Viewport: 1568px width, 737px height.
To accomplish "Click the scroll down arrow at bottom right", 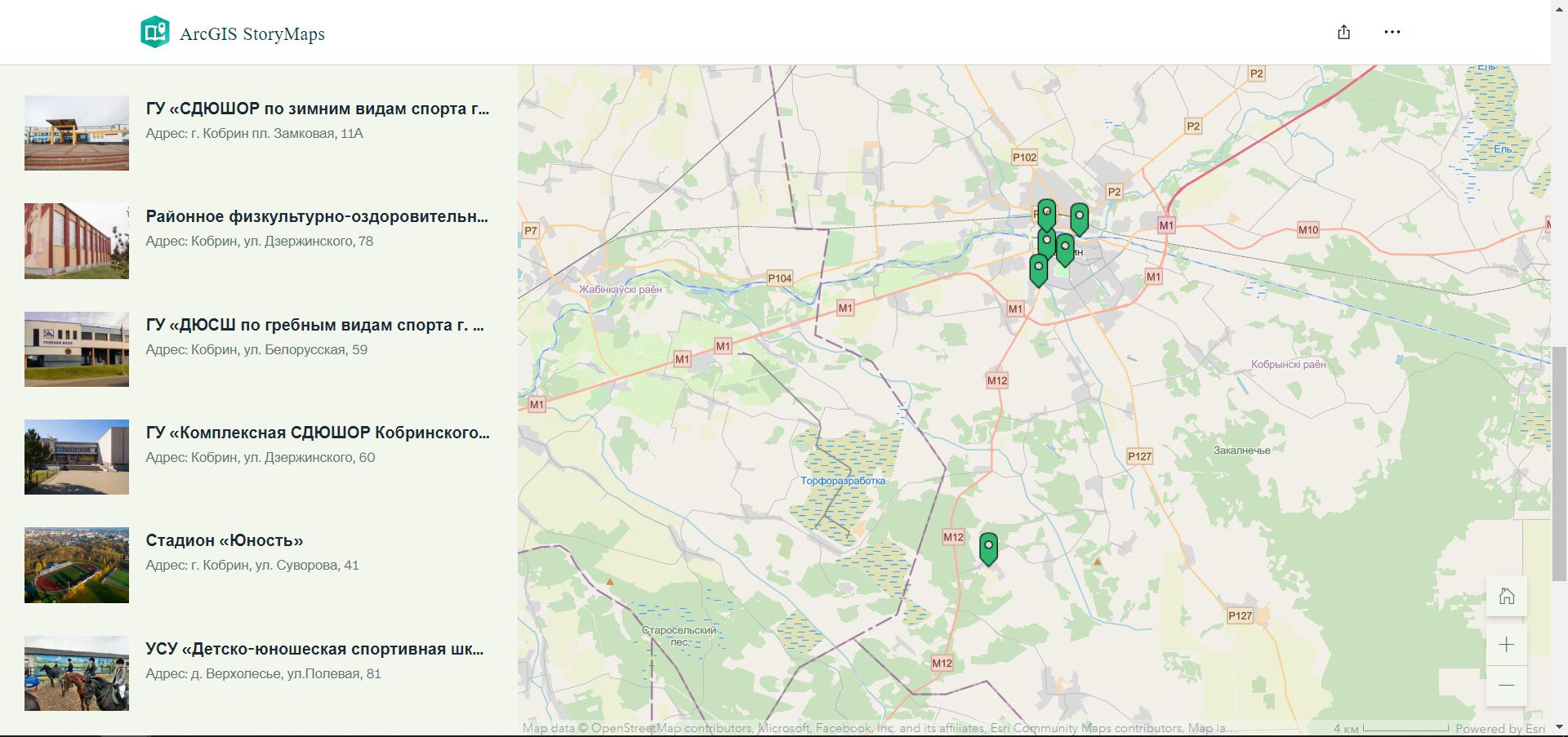I will pos(1559,727).
